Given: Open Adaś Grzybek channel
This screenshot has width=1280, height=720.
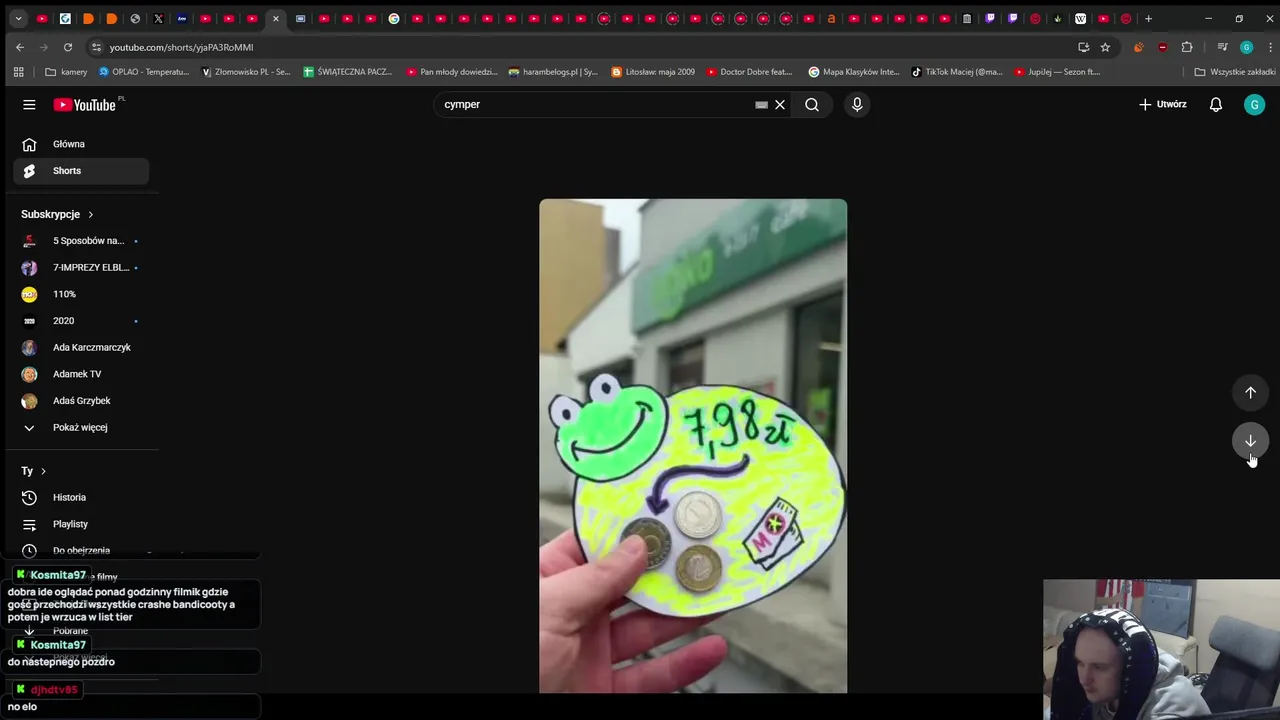Looking at the screenshot, I should 81,401.
